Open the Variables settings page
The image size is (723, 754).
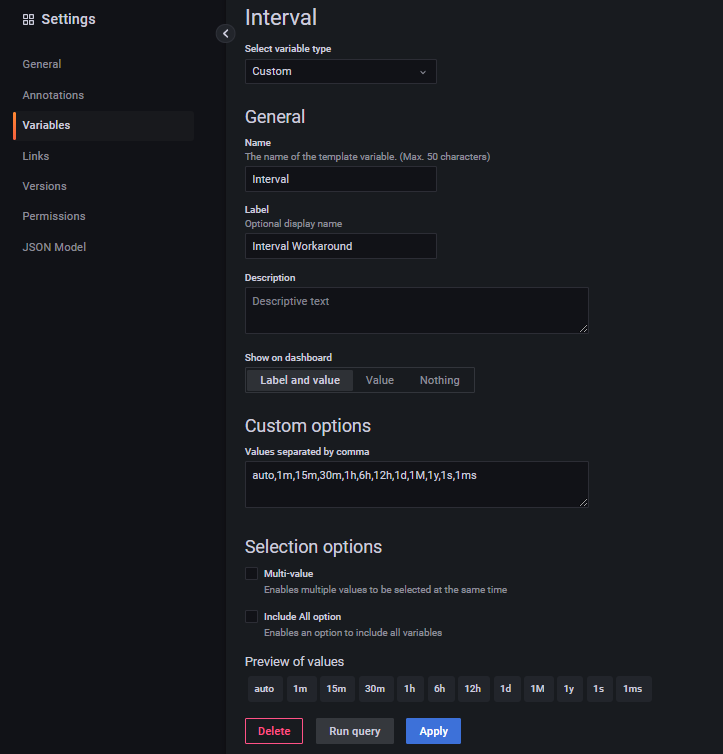tap(47, 125)
